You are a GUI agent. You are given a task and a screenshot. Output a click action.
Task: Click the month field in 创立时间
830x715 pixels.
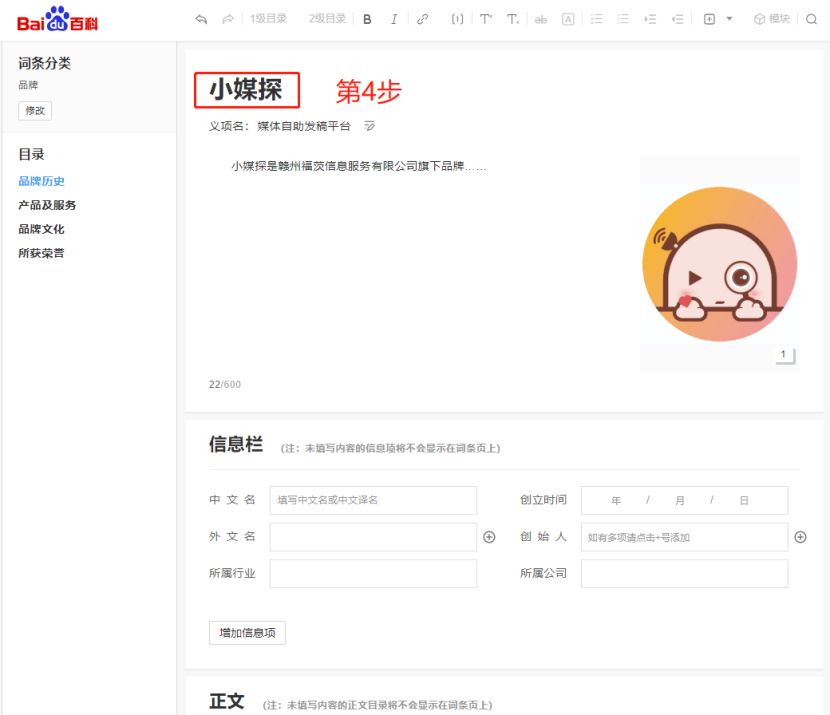(680, 500)
